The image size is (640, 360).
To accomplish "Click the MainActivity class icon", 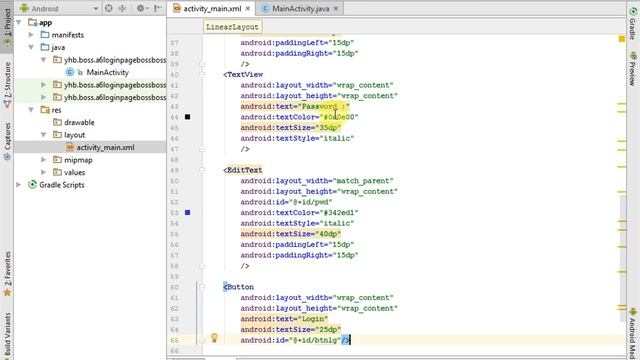I will pyautogui.click(x=70, y=72).
